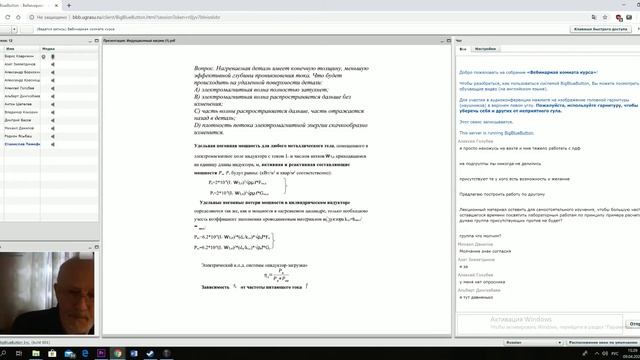The height and width of the screenshot is (360, 640).
Task: Click the site info icon in address bar
Action: click(31, 17)
